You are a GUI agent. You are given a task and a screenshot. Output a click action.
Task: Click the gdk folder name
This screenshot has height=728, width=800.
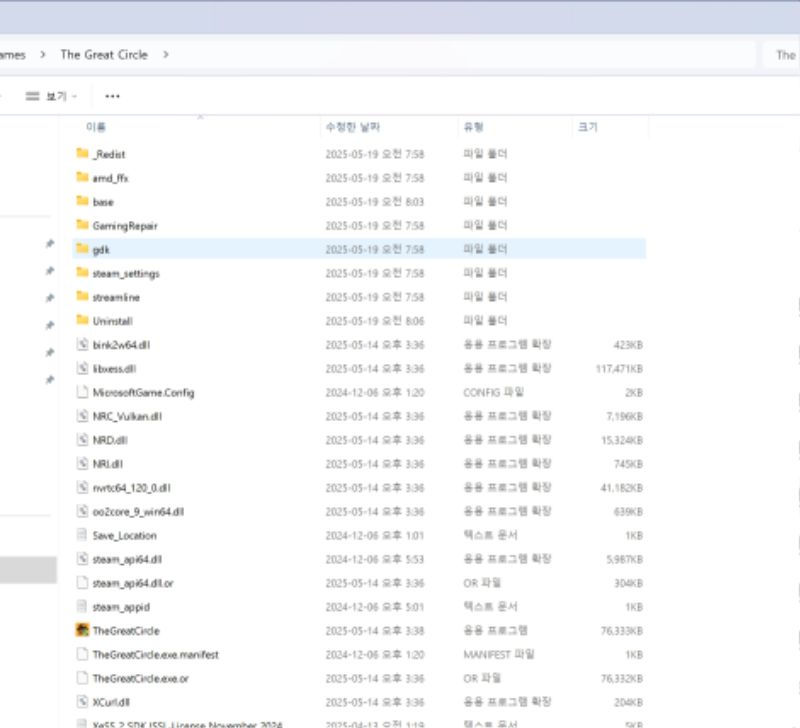coord(101,249)
